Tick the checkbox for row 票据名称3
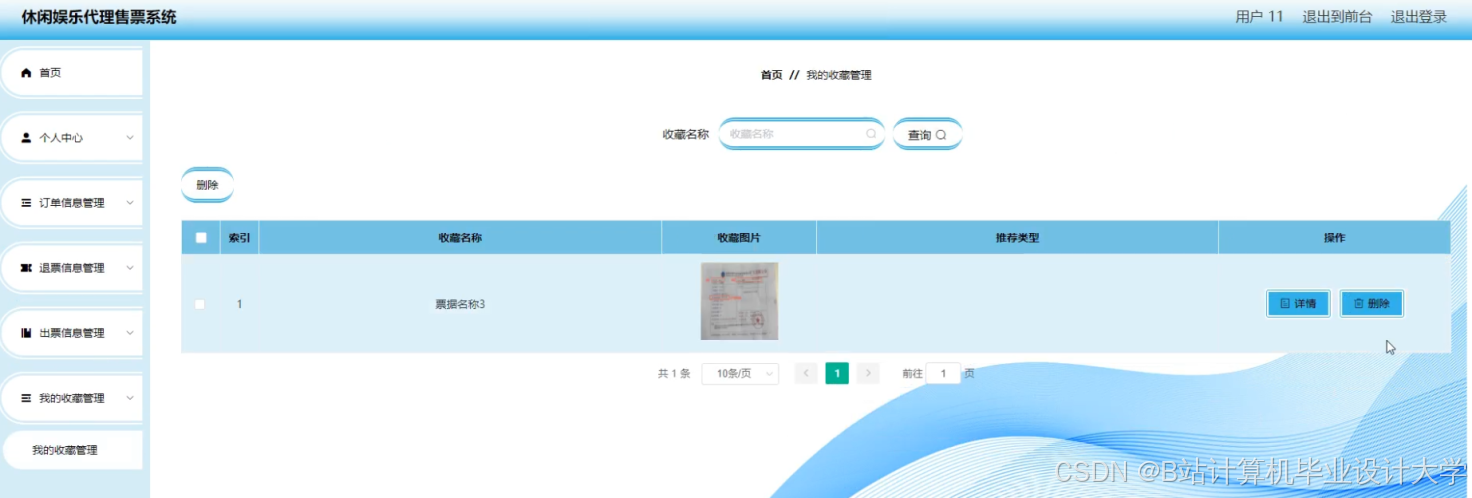The width and height of the screenshot is (1472, 498). (x=200, y=304)
